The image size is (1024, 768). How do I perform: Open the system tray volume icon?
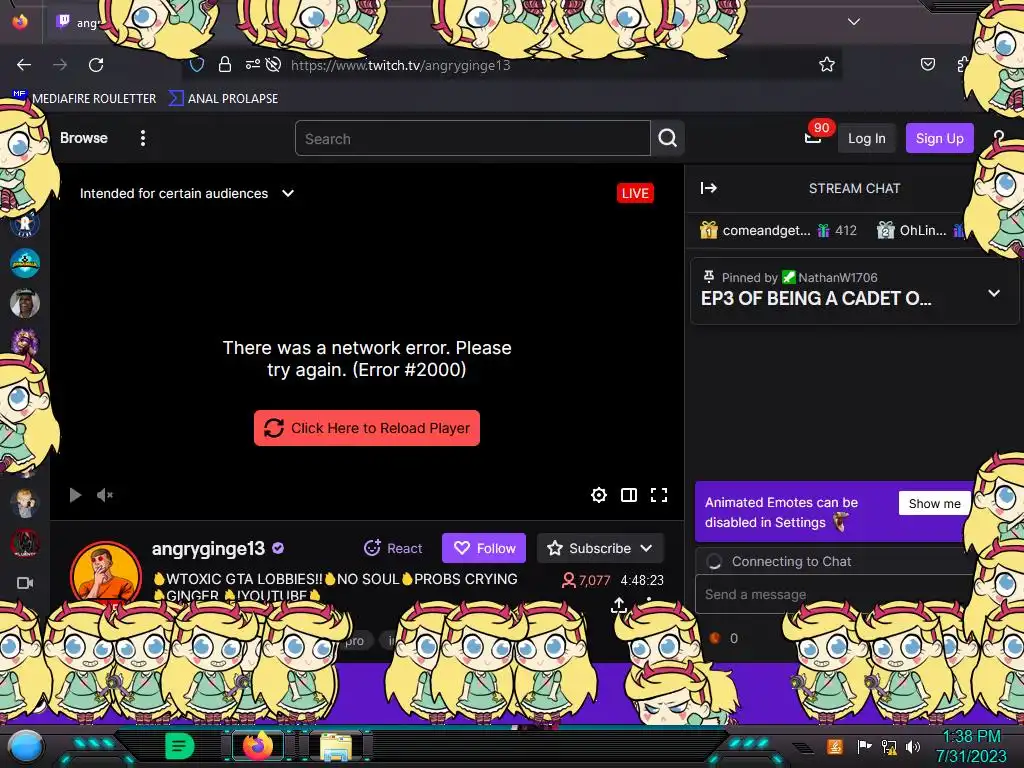coord(913,746)
